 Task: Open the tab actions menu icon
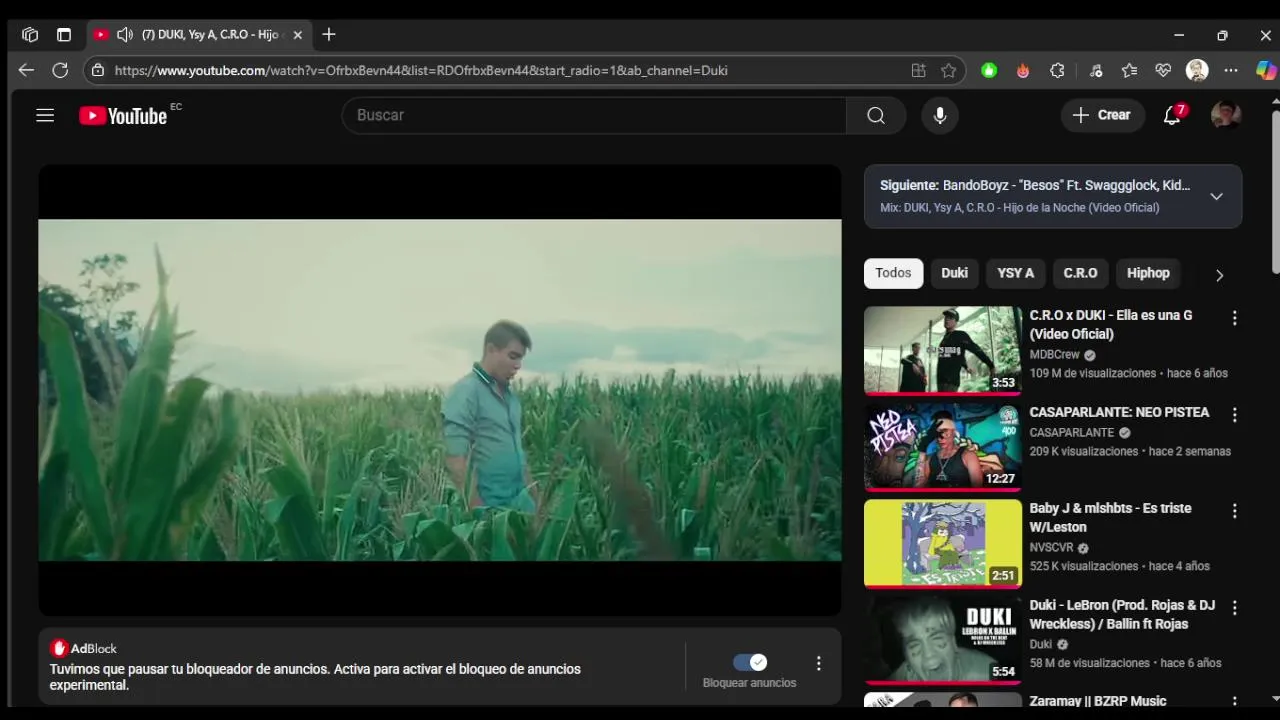(64, 35)
